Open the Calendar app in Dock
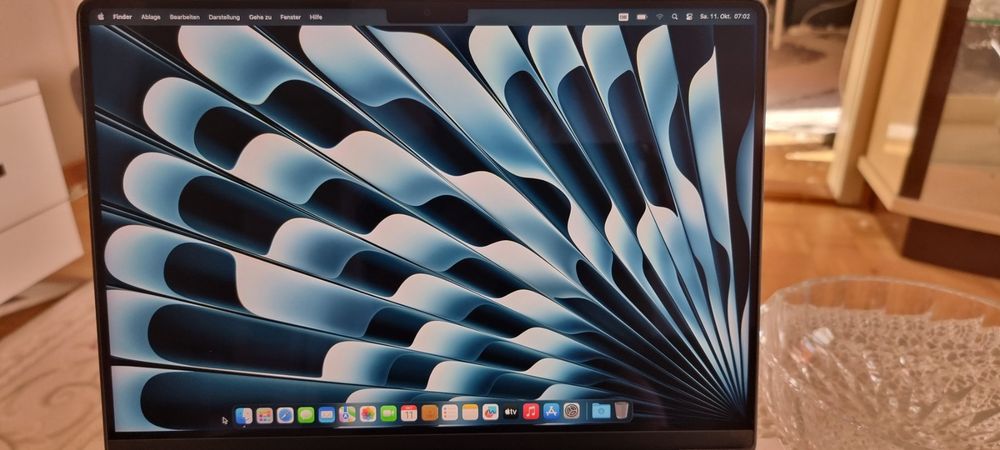This screenshot has width=1000, height=450. 409,413
